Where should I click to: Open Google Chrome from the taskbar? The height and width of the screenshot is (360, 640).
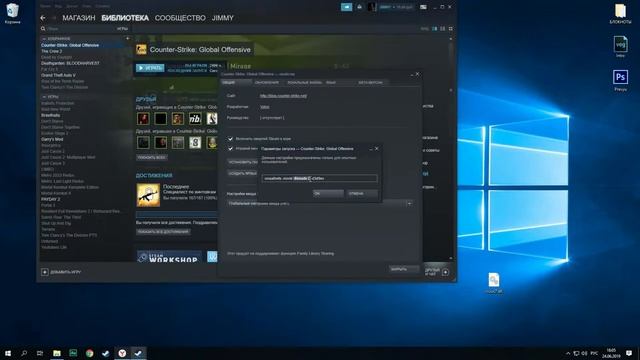pyautogui.click(x=89, y=353)
